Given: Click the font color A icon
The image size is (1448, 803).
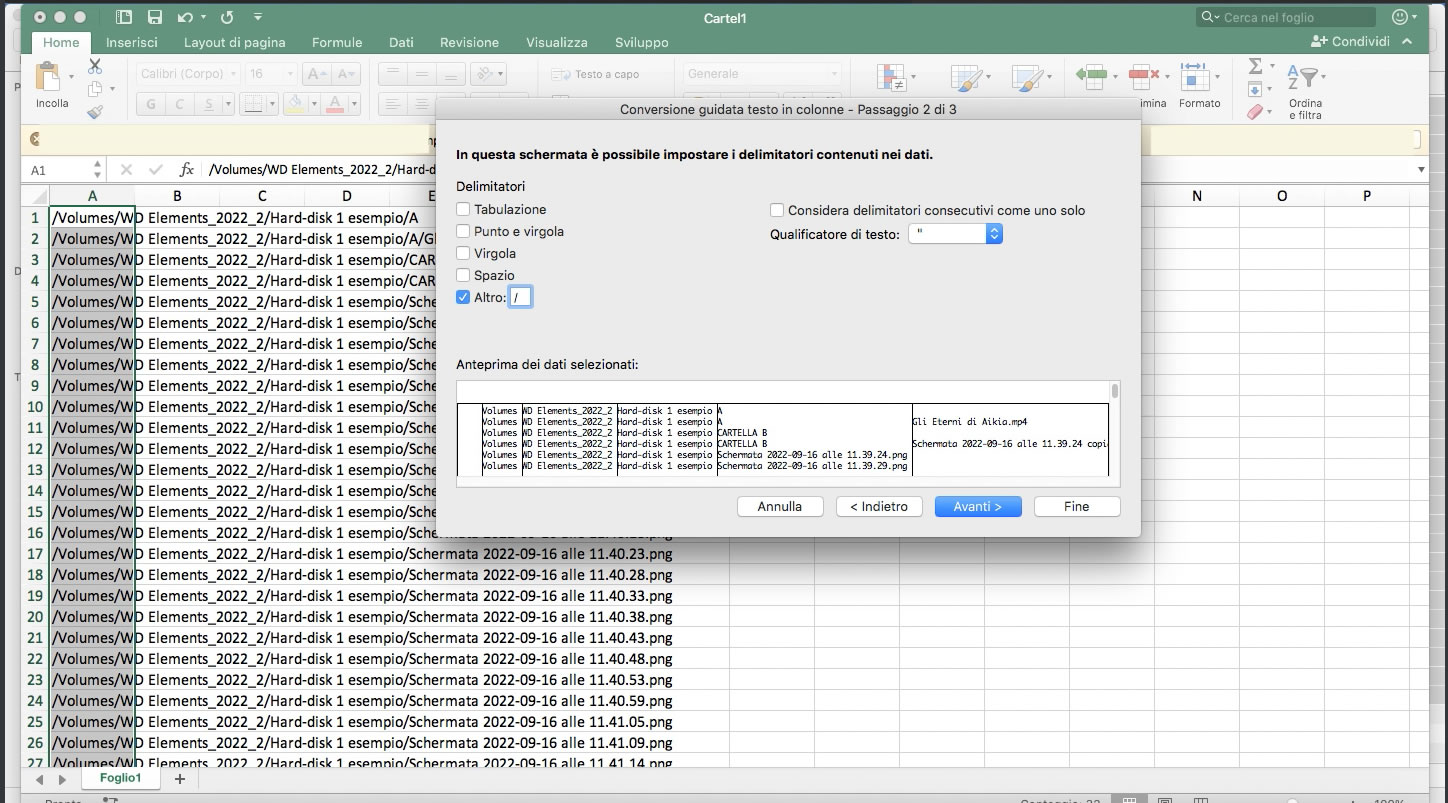Looking at the screenshot, I should 334,104.
